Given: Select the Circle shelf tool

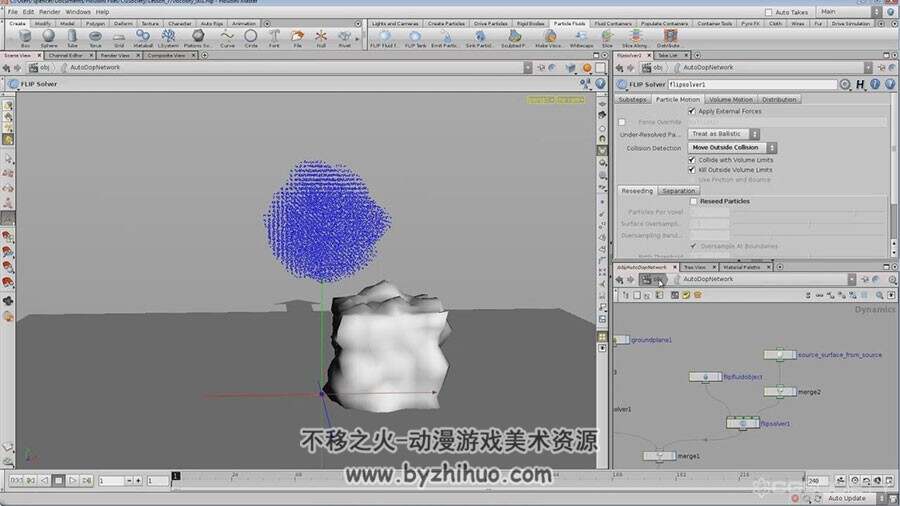Looking at the screenshot, I should (251, 38).
